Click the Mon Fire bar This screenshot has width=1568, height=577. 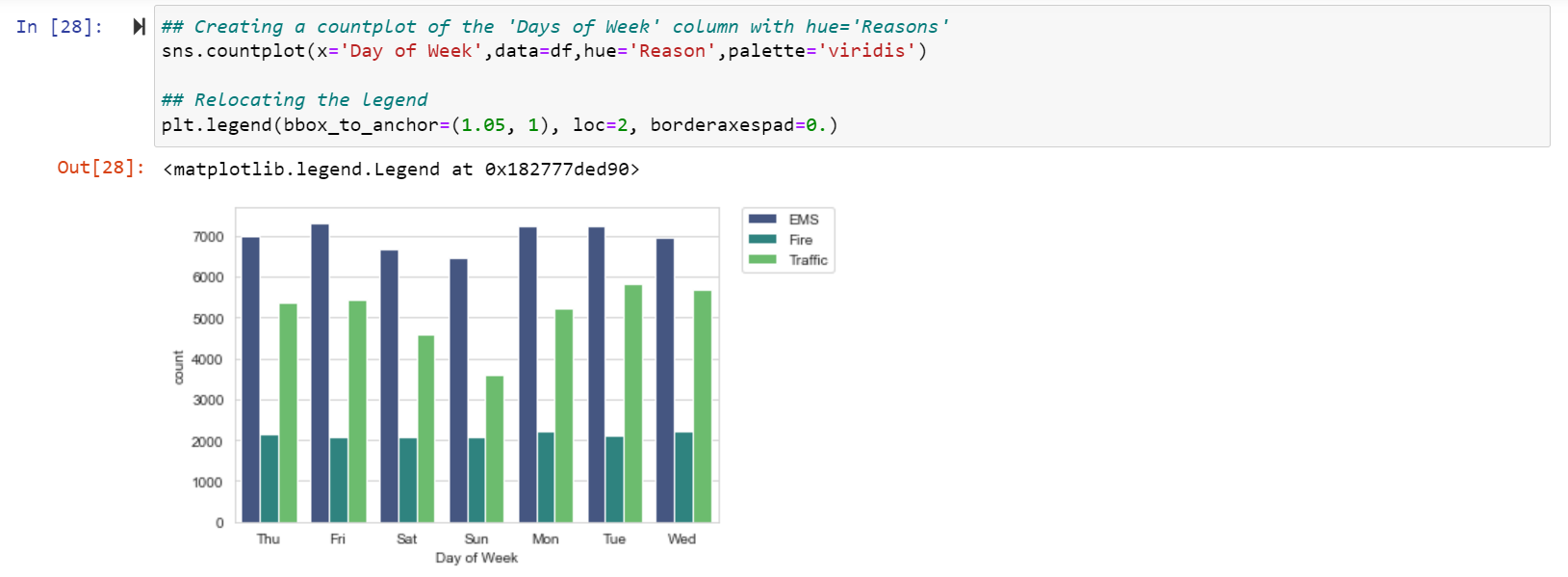[546, 478]
